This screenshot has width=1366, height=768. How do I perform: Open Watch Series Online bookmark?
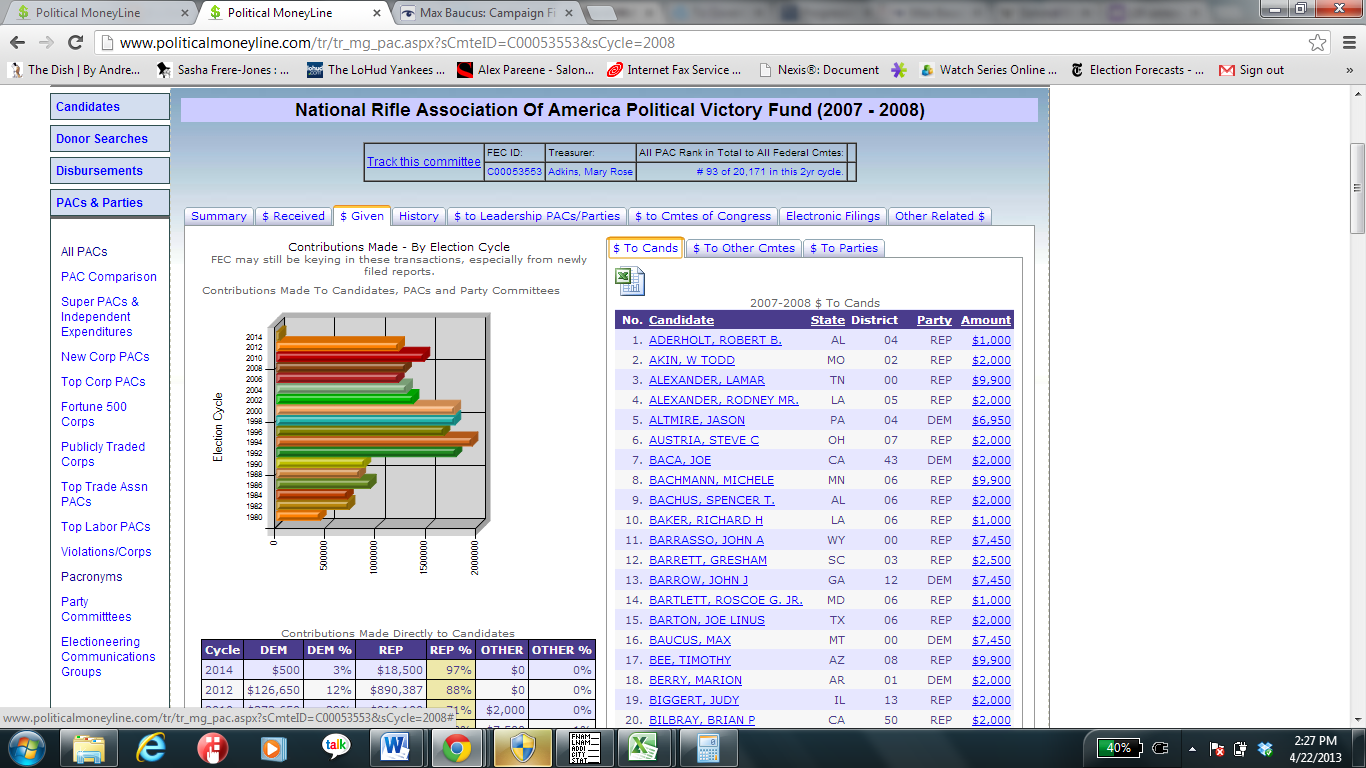[988, 70]
